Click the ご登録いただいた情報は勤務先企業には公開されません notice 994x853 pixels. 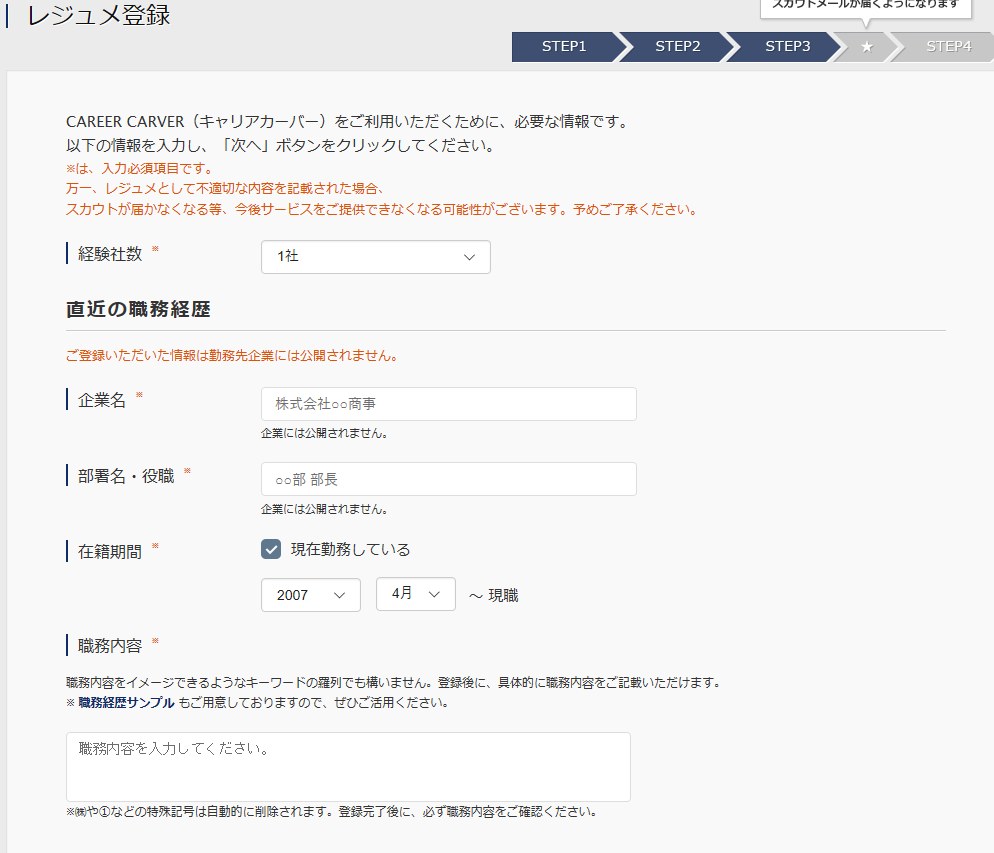pos(232,356)
